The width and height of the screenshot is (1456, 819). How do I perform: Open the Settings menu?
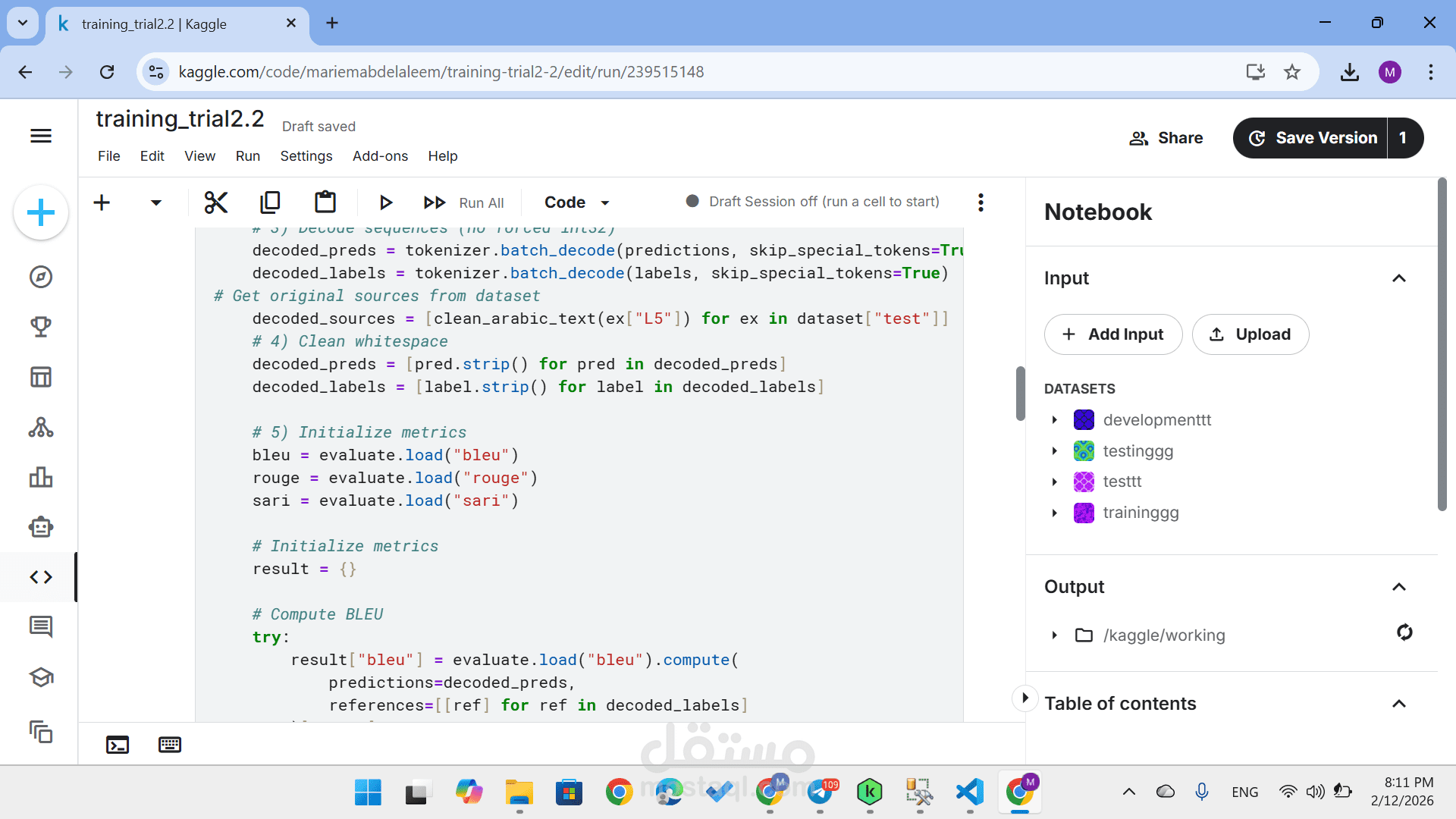click(306, 156)
